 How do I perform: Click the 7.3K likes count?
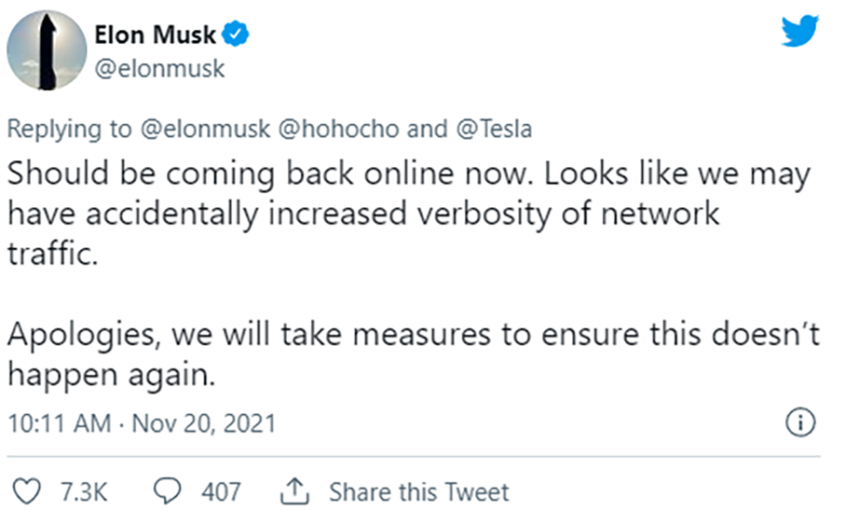[x=83, y=491]
